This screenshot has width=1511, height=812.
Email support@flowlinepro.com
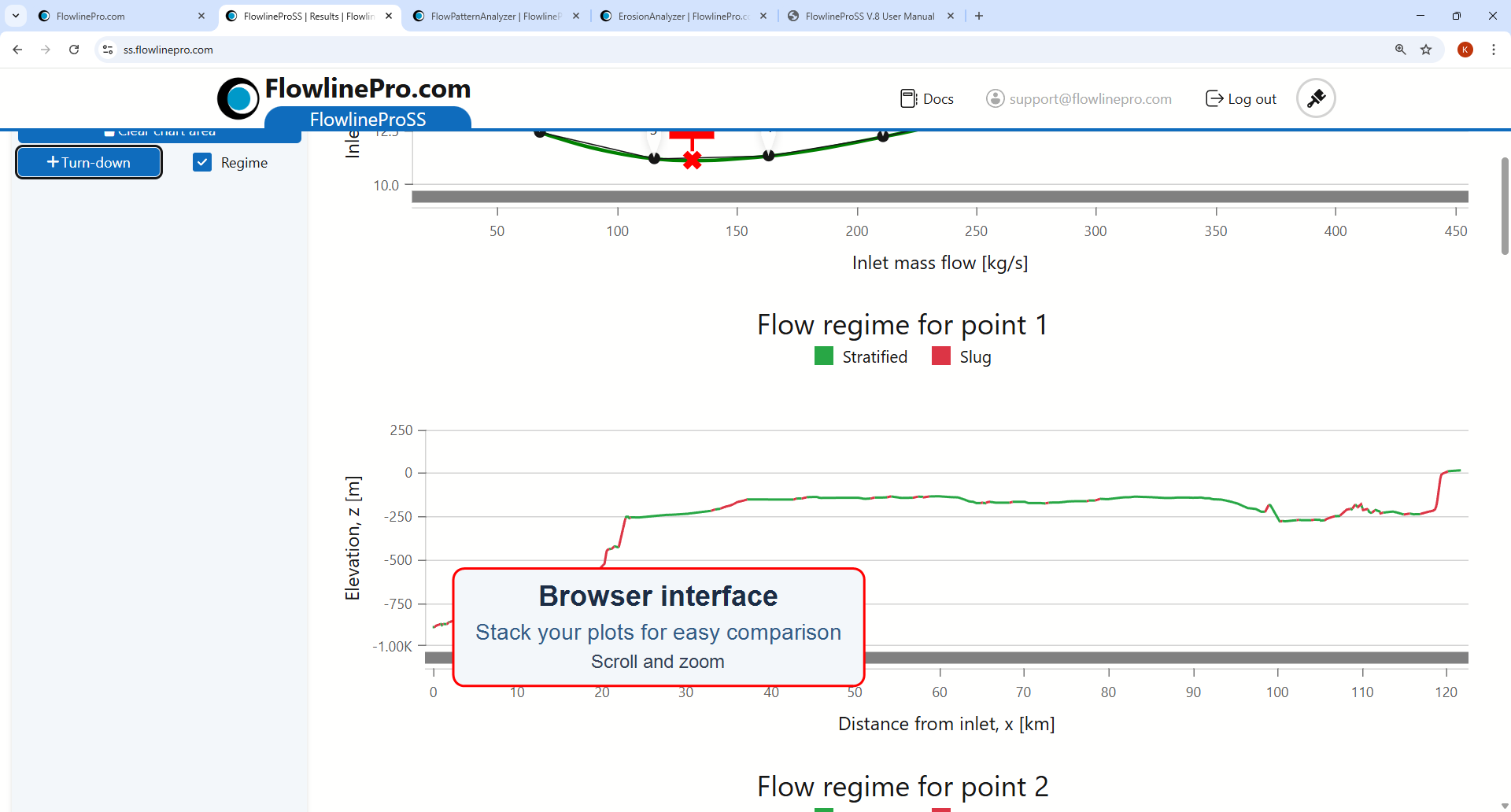[x=1091, y=98]
